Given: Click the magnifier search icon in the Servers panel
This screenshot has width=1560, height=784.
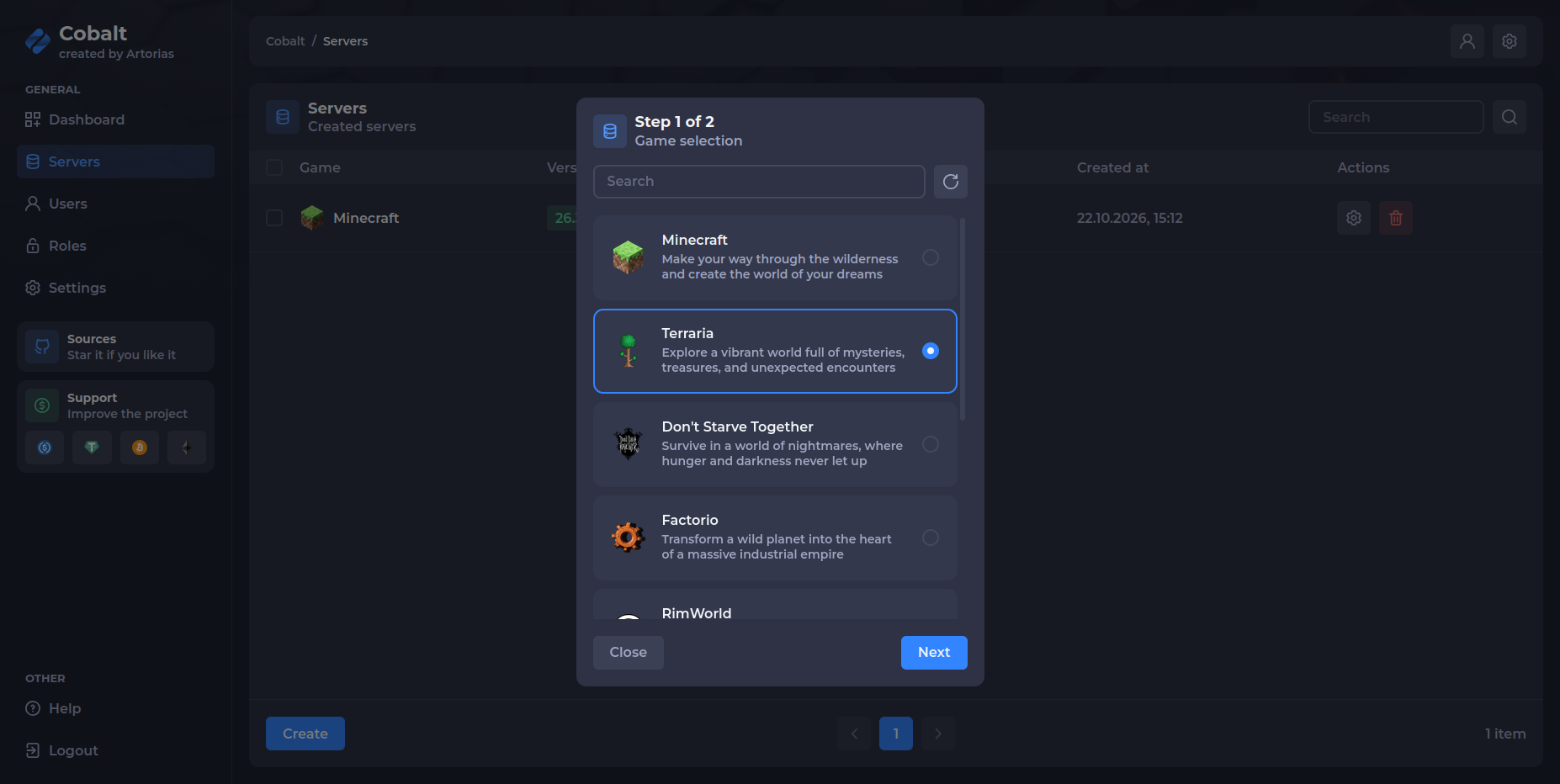Looking at the screenshot, I should coord(1510,117).
